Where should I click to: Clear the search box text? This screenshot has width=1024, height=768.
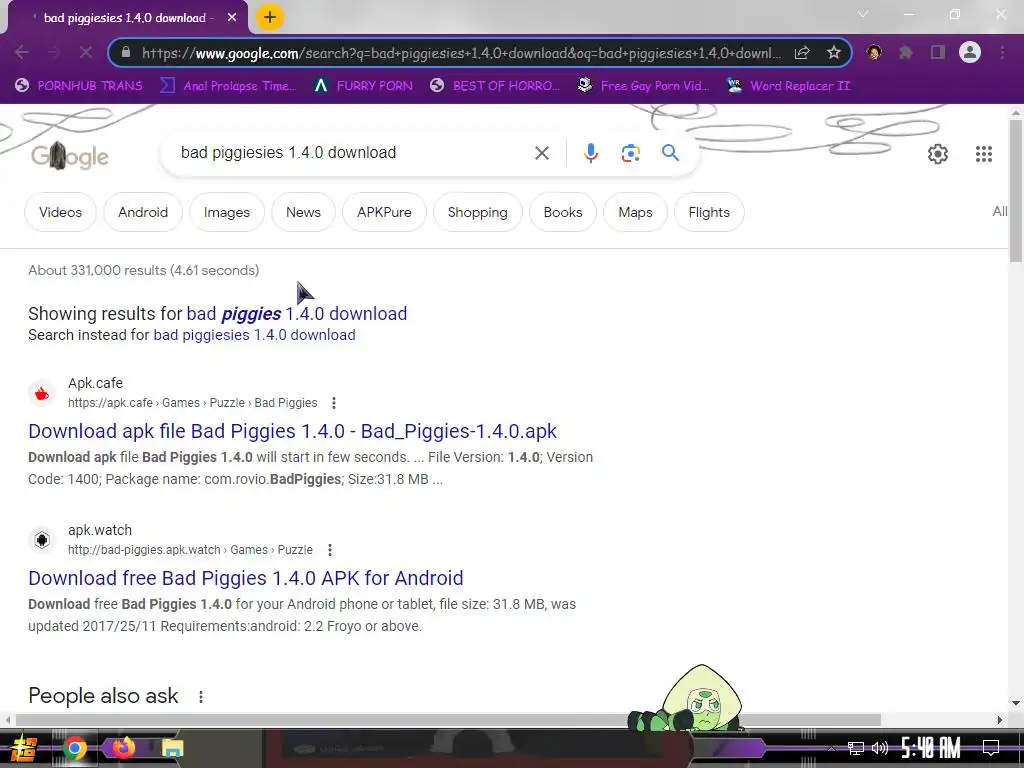(x=541, y=153)
